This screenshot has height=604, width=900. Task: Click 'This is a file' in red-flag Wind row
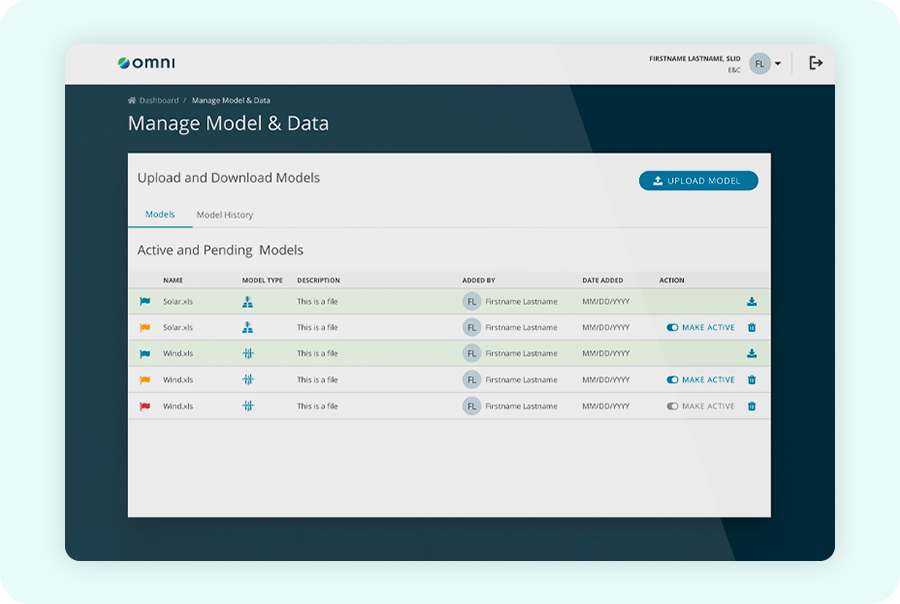[317, 406]
